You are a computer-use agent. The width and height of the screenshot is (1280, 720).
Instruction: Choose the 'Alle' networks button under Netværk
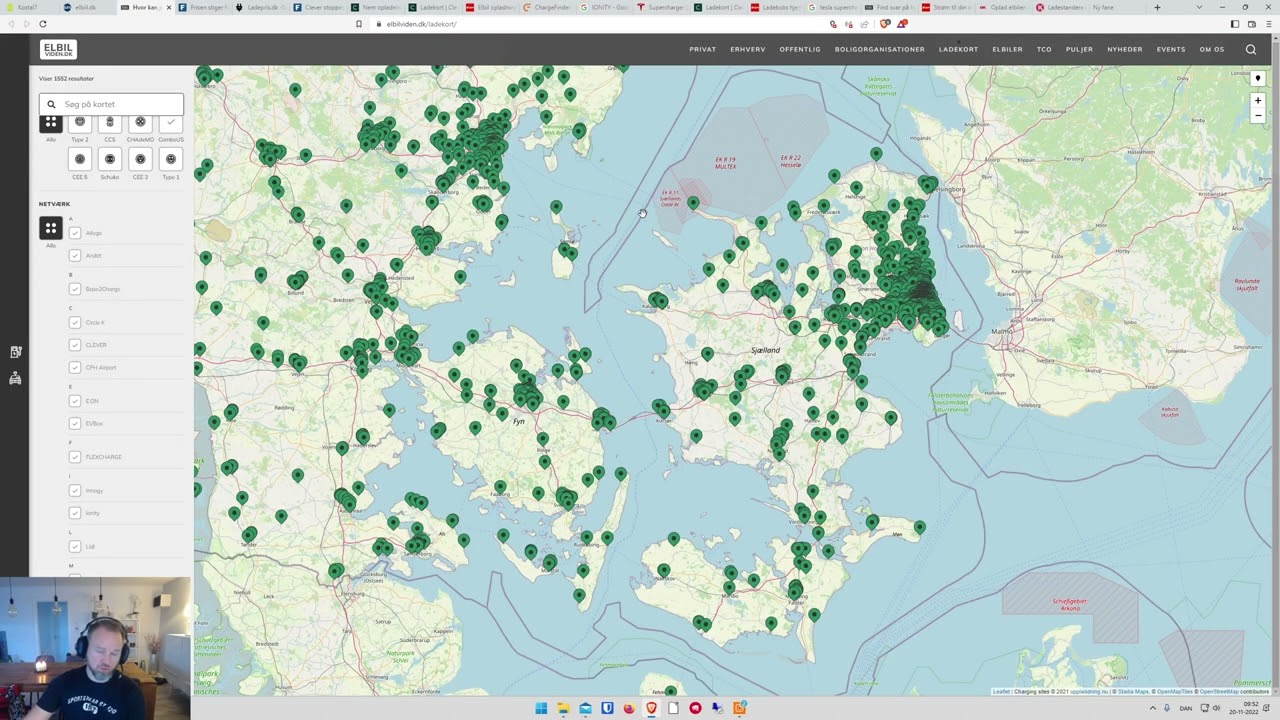pyautogui.click(x=51, y=228)
